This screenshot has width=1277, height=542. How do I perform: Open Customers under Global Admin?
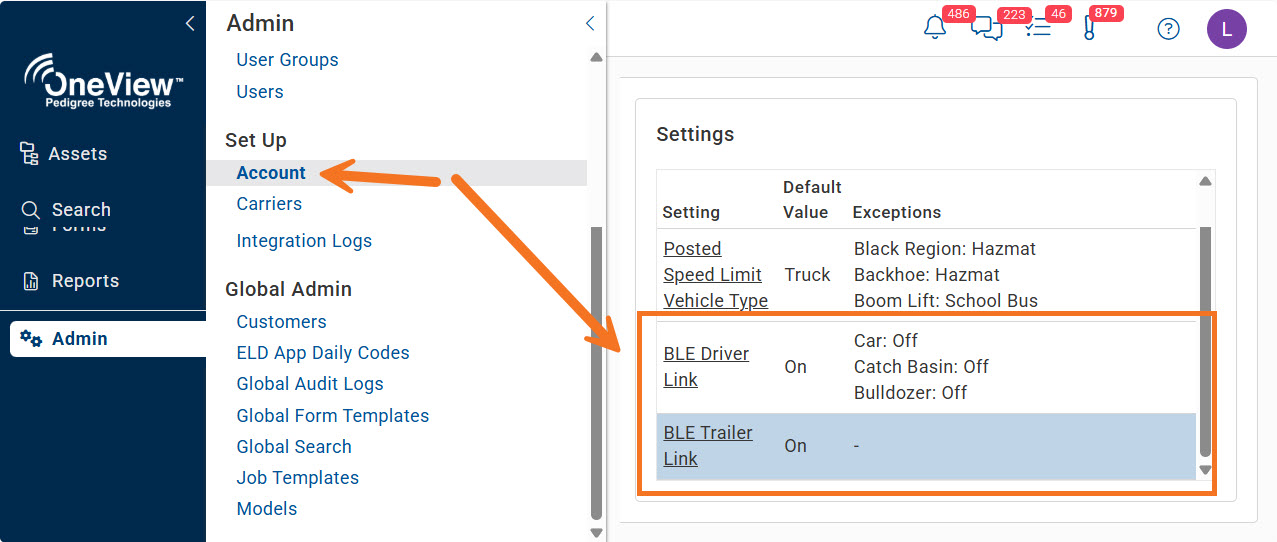pyautogui.click(x=281, y=322)
